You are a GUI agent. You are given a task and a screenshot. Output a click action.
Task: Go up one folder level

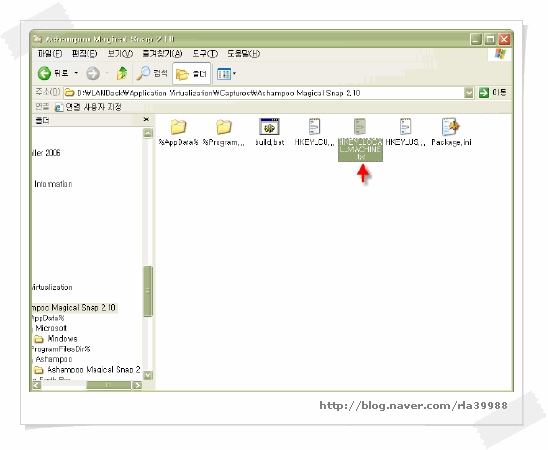tap(122, 73)
